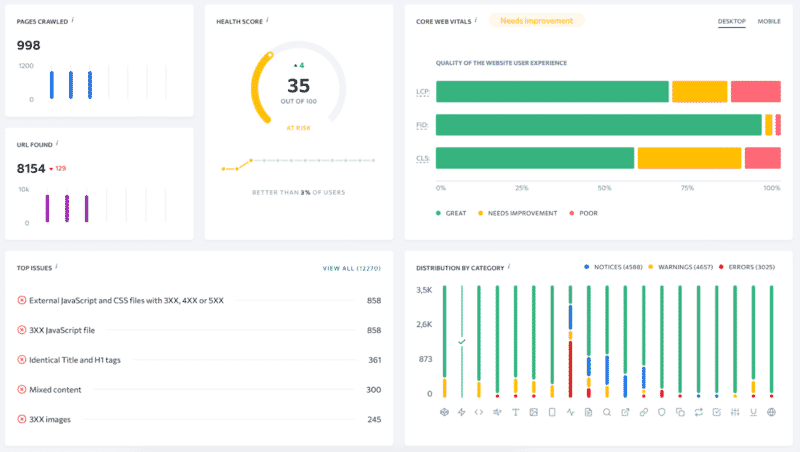Click the 'Mixed content' issue row
Image resolution: width=800 pixels, height=452 pixels.
[x=59, y=390]
